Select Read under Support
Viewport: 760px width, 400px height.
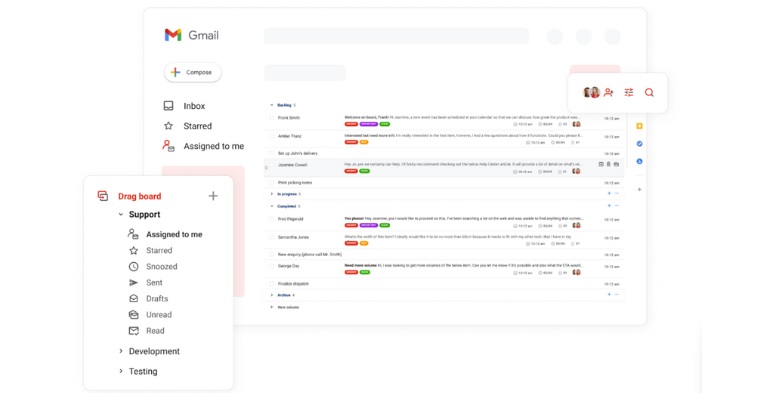click(x=146, y=331)
